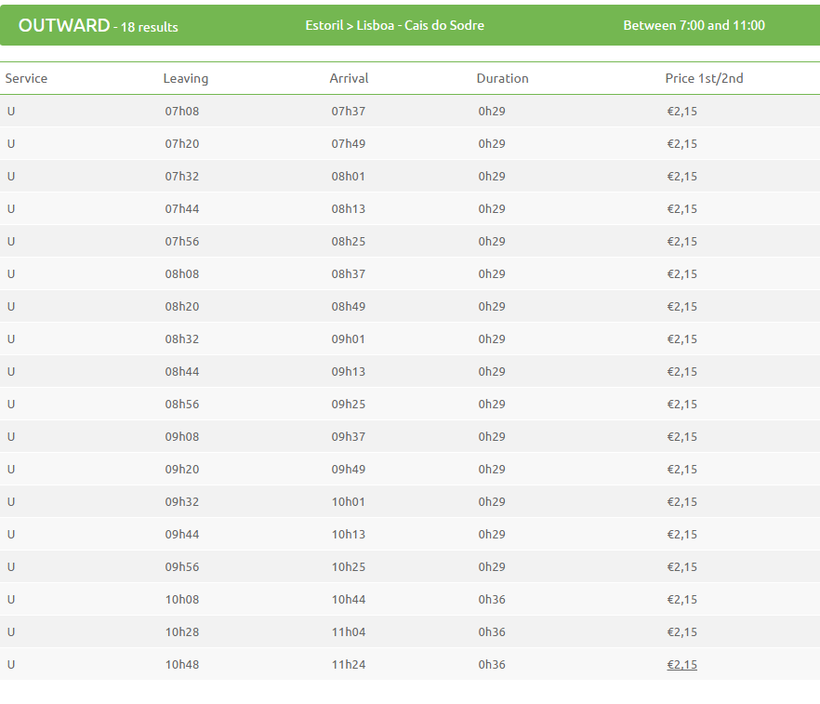Click the Estoril > Lisboa - Cais do Sodre route text

[x=394, y=25]
